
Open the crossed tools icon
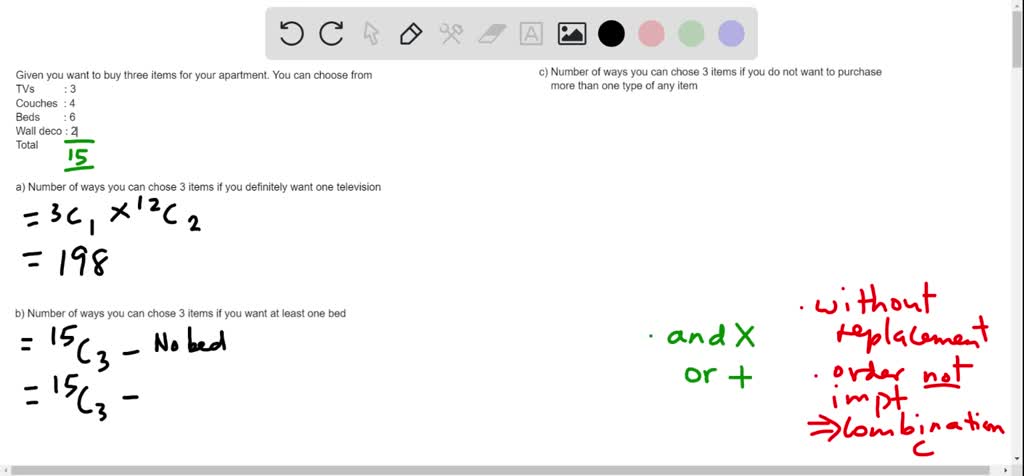(x=451, y=34)
